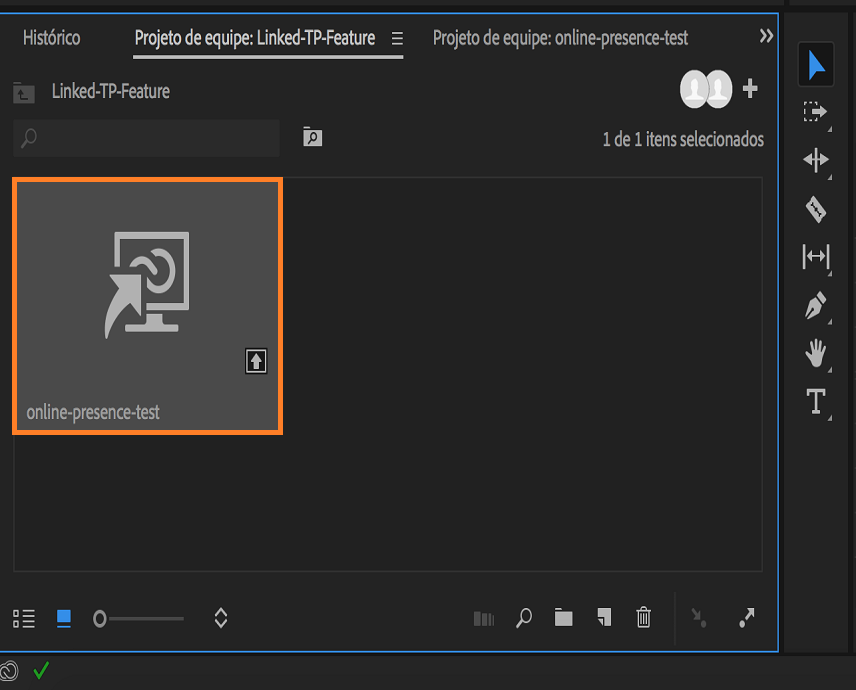Select the Pen tool
This screenshot has height=690, width=856.
click(816, 306)
